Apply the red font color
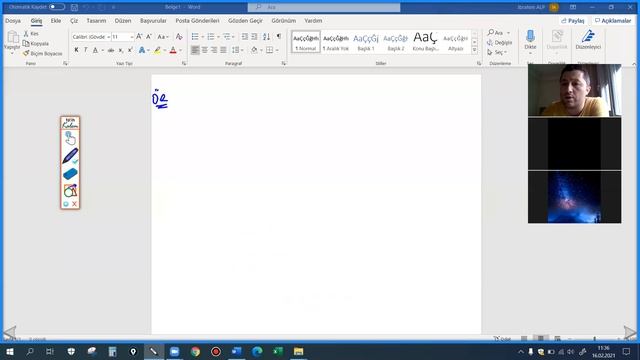This screenshot has height=360, width=640. click(173, 50)
